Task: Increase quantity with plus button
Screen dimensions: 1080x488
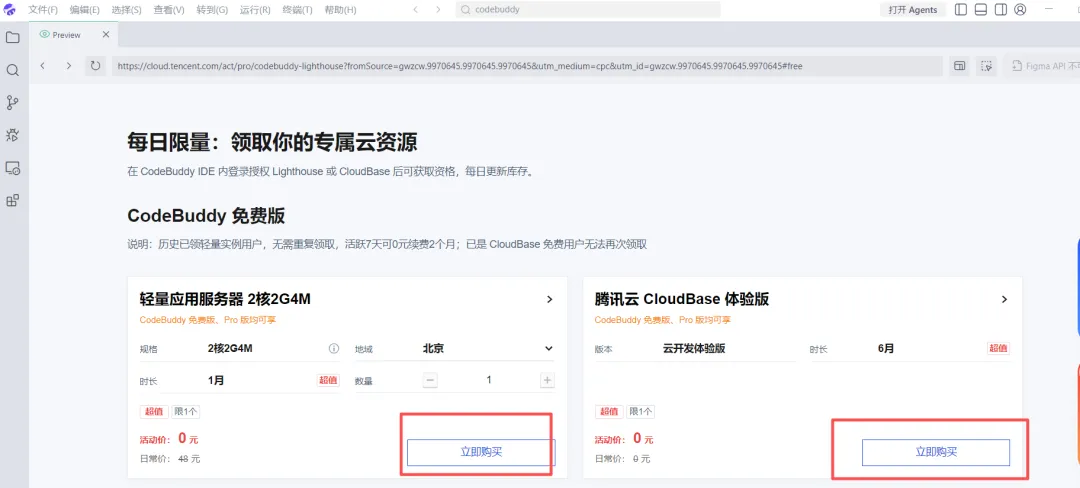Action: click(x=548, y=380)
